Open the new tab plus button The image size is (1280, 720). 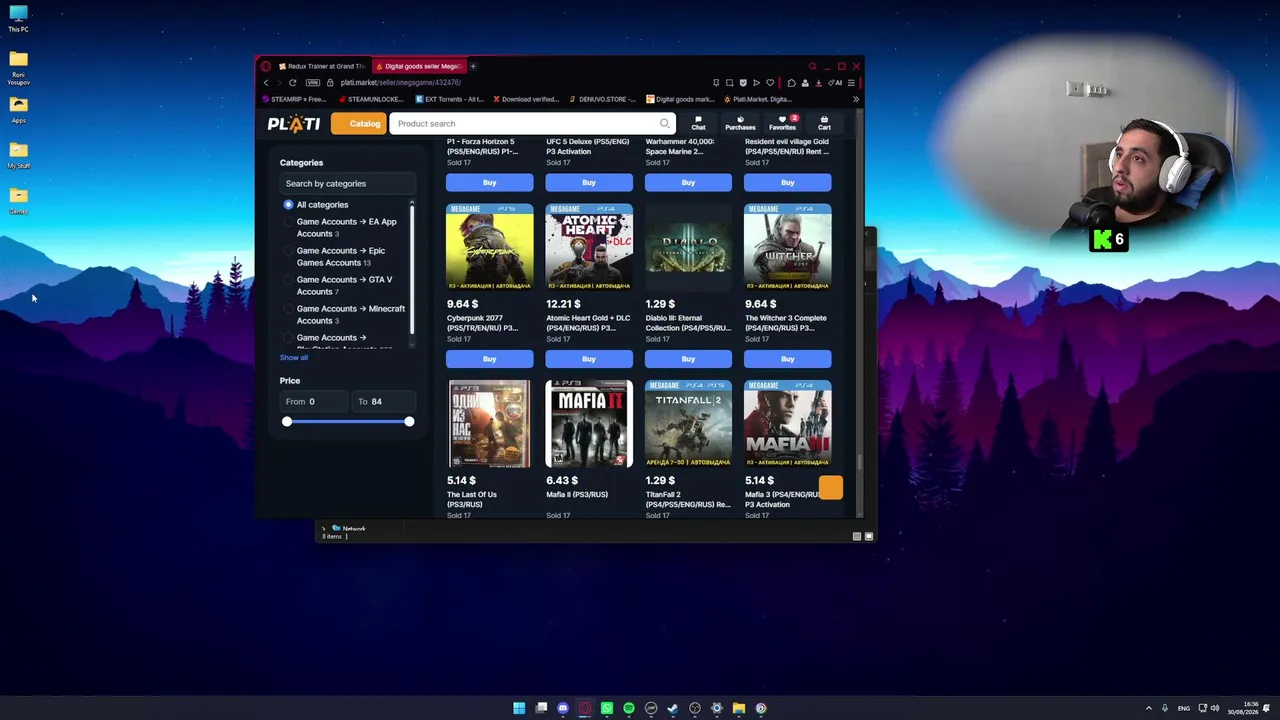coord(473,66)
